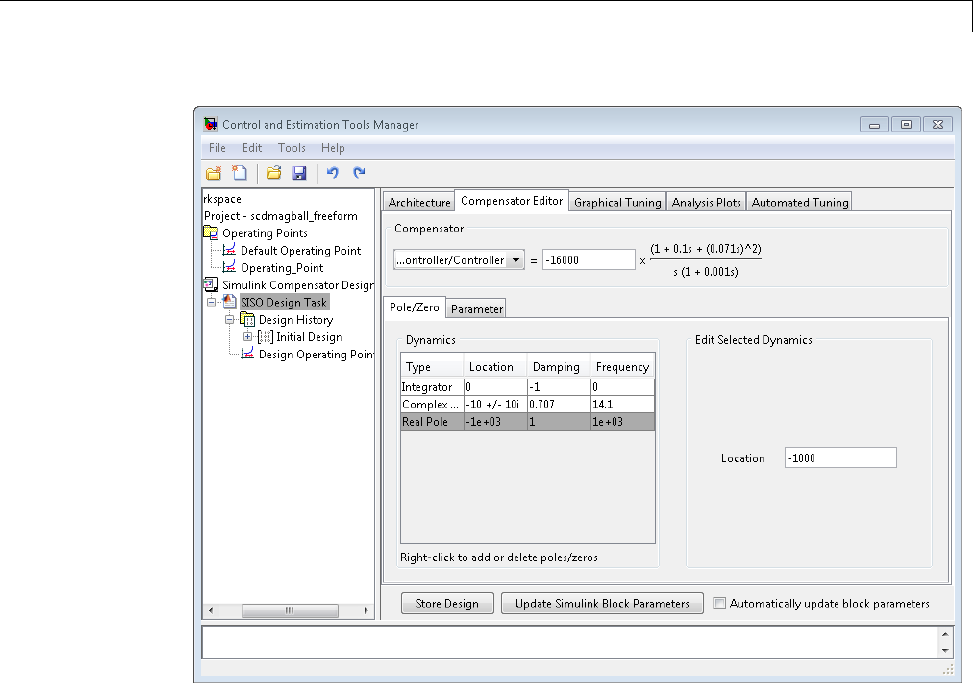Select the Integrator row in Dynamics
This screenshot has height=683, width=973.
527,386
